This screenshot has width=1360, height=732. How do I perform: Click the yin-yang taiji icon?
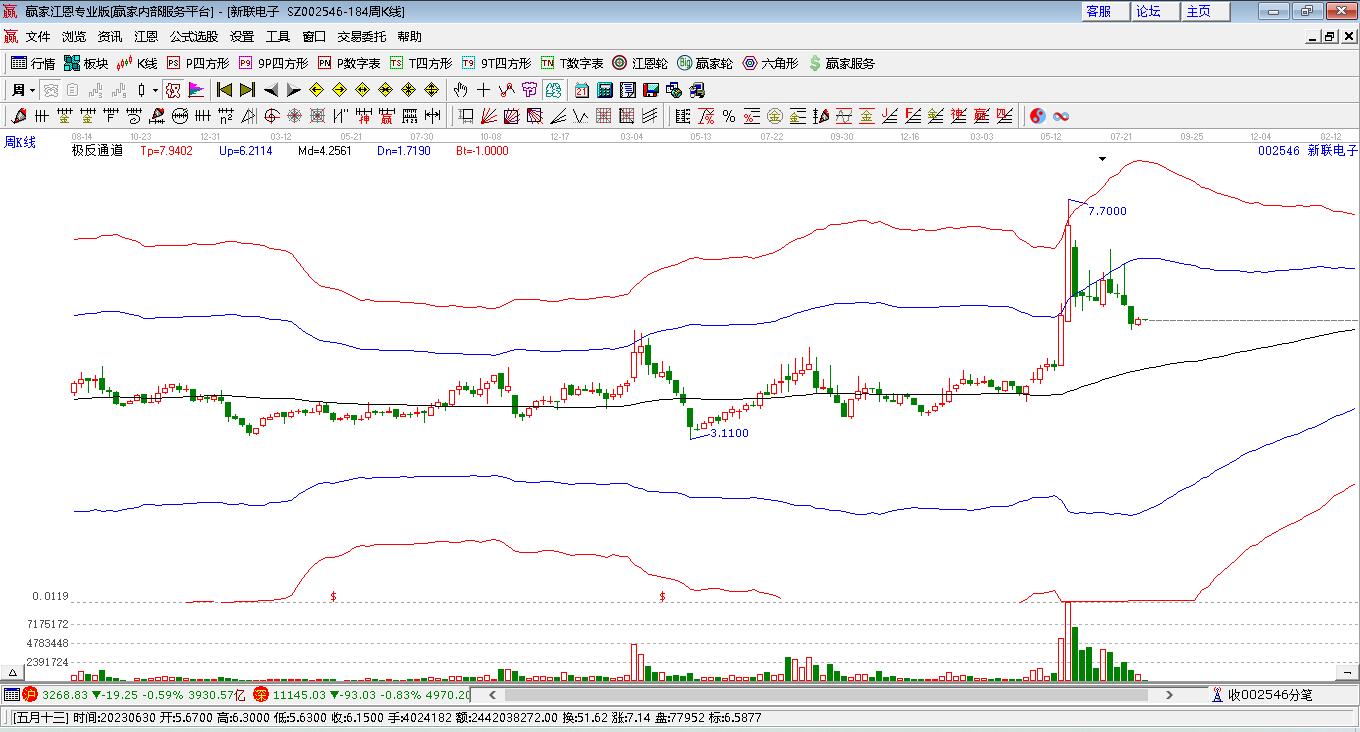[x=1037, y=116]
